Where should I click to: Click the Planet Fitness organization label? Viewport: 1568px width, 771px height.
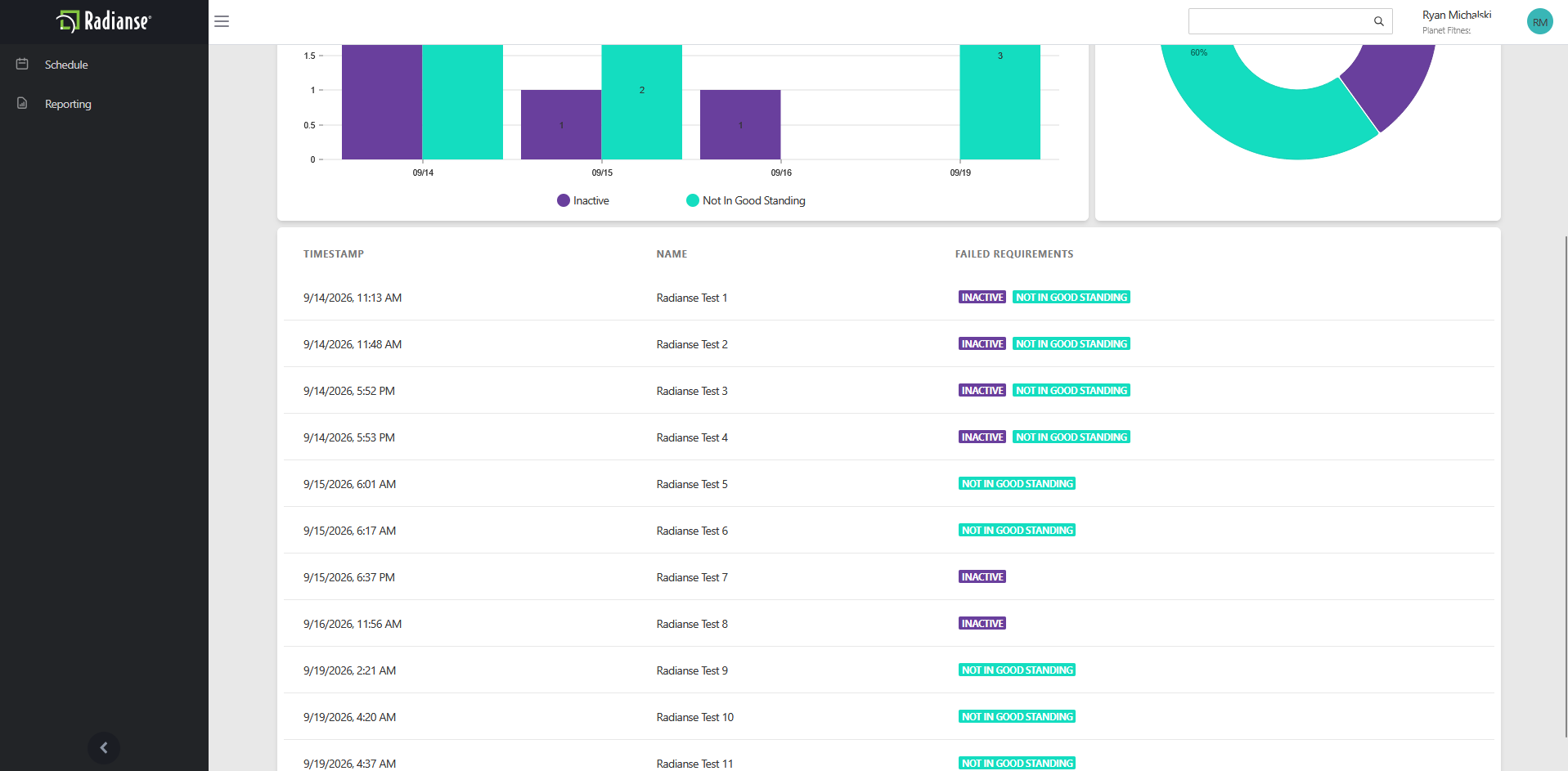tap(1446, 30)
